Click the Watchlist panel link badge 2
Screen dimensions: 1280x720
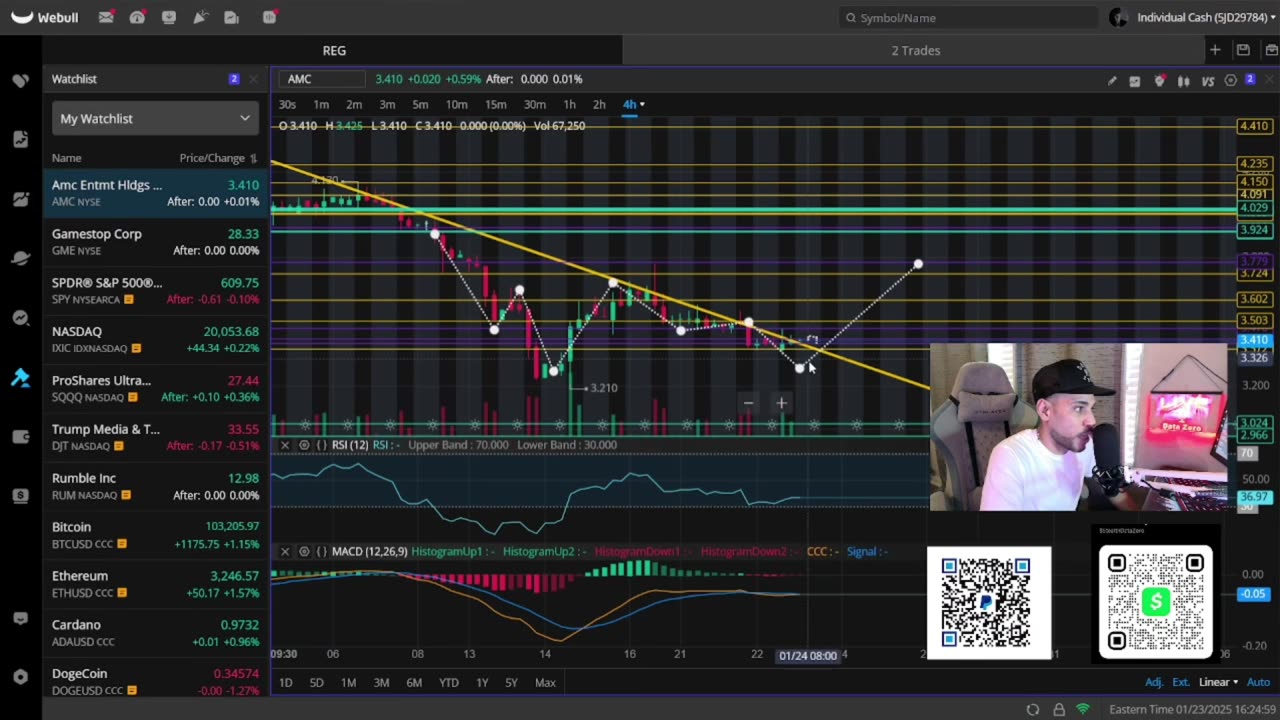click(234, 79)
